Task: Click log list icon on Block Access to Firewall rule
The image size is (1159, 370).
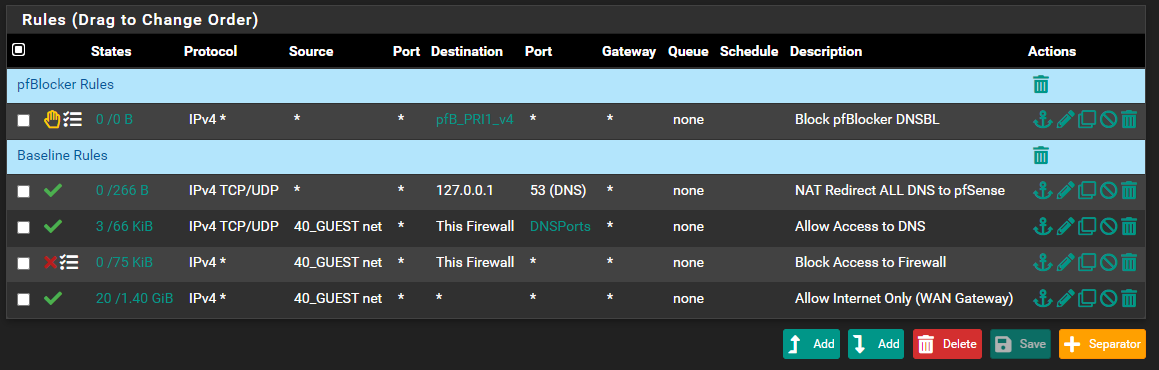Action: 69,262
